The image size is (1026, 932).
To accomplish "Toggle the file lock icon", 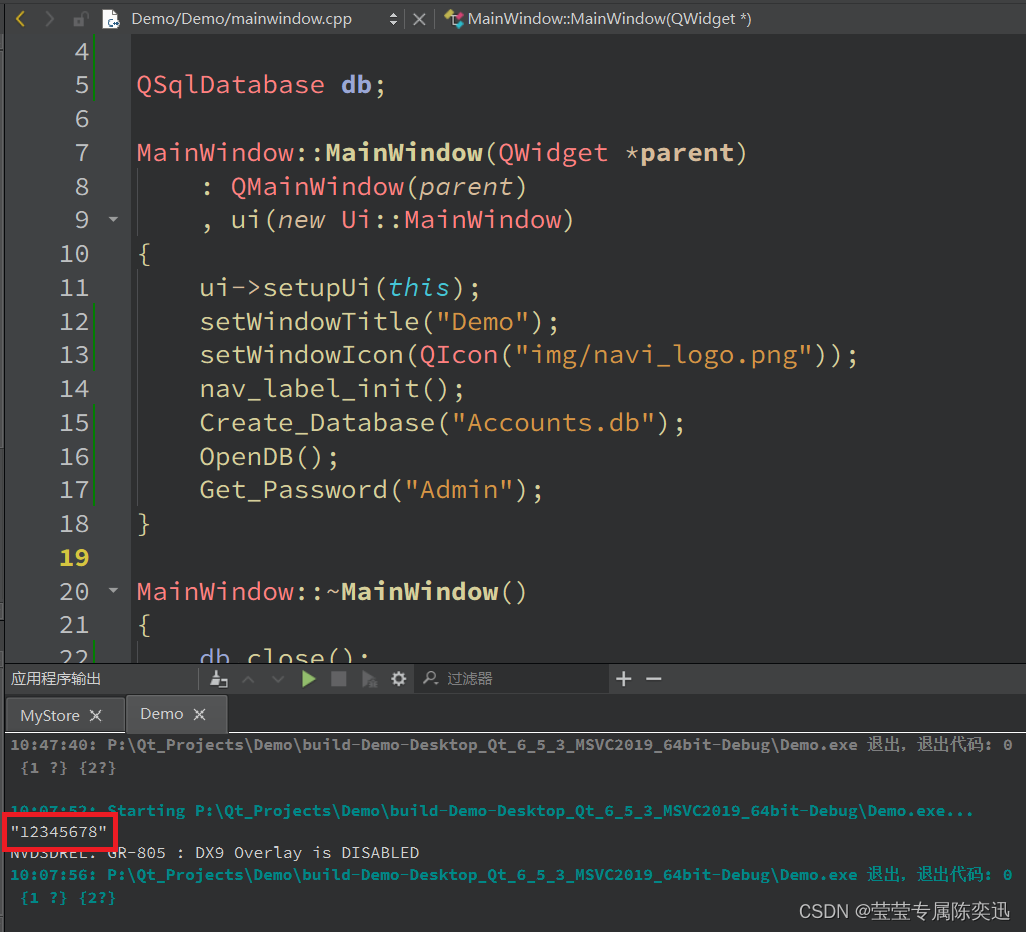I will [x=80, y=19].
